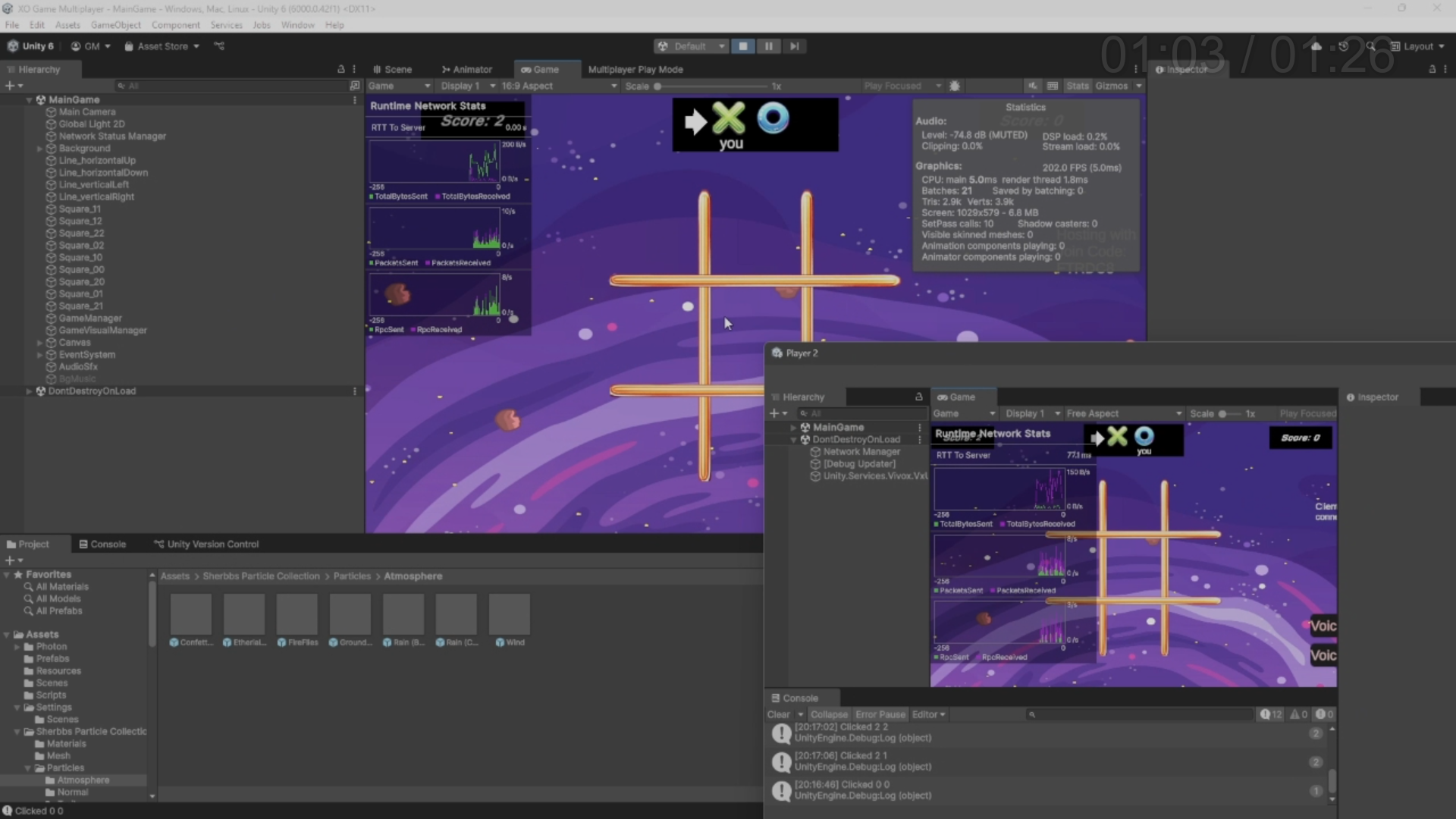Advance one frame with the step button

coord(794,46)
